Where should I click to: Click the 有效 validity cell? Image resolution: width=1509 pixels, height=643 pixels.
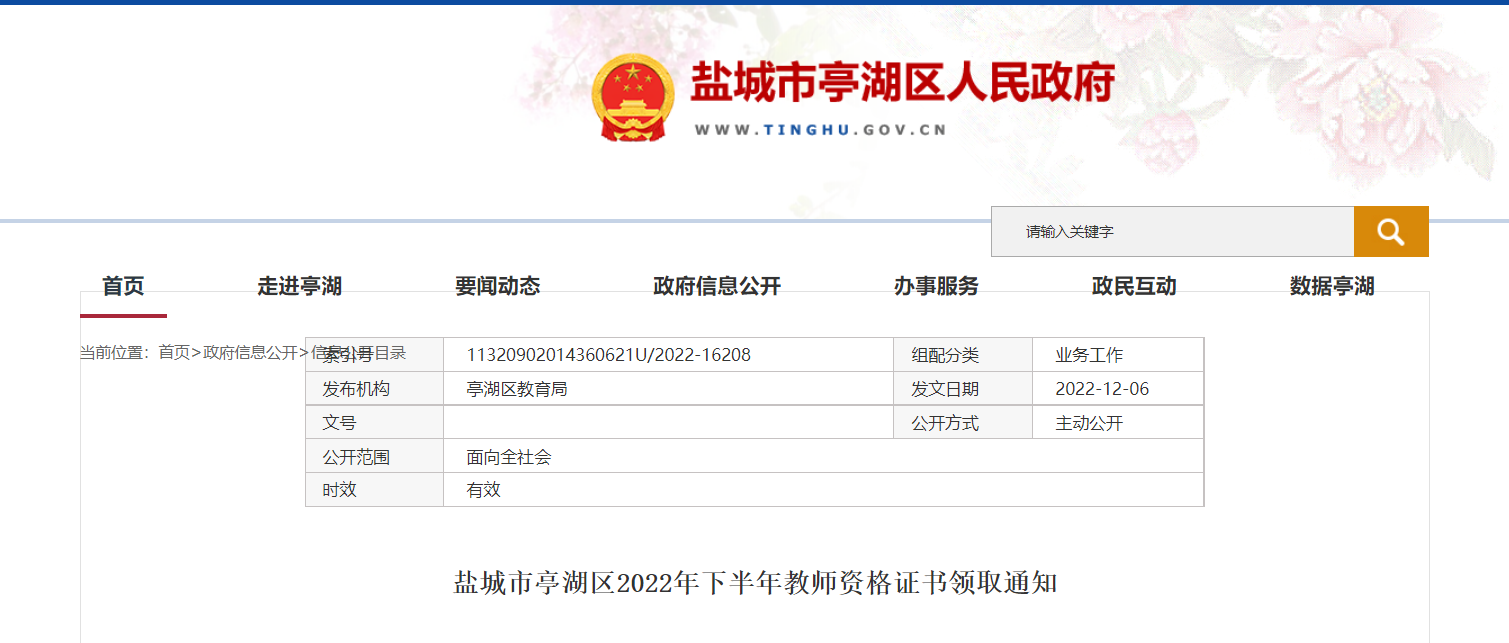point(824,490)
